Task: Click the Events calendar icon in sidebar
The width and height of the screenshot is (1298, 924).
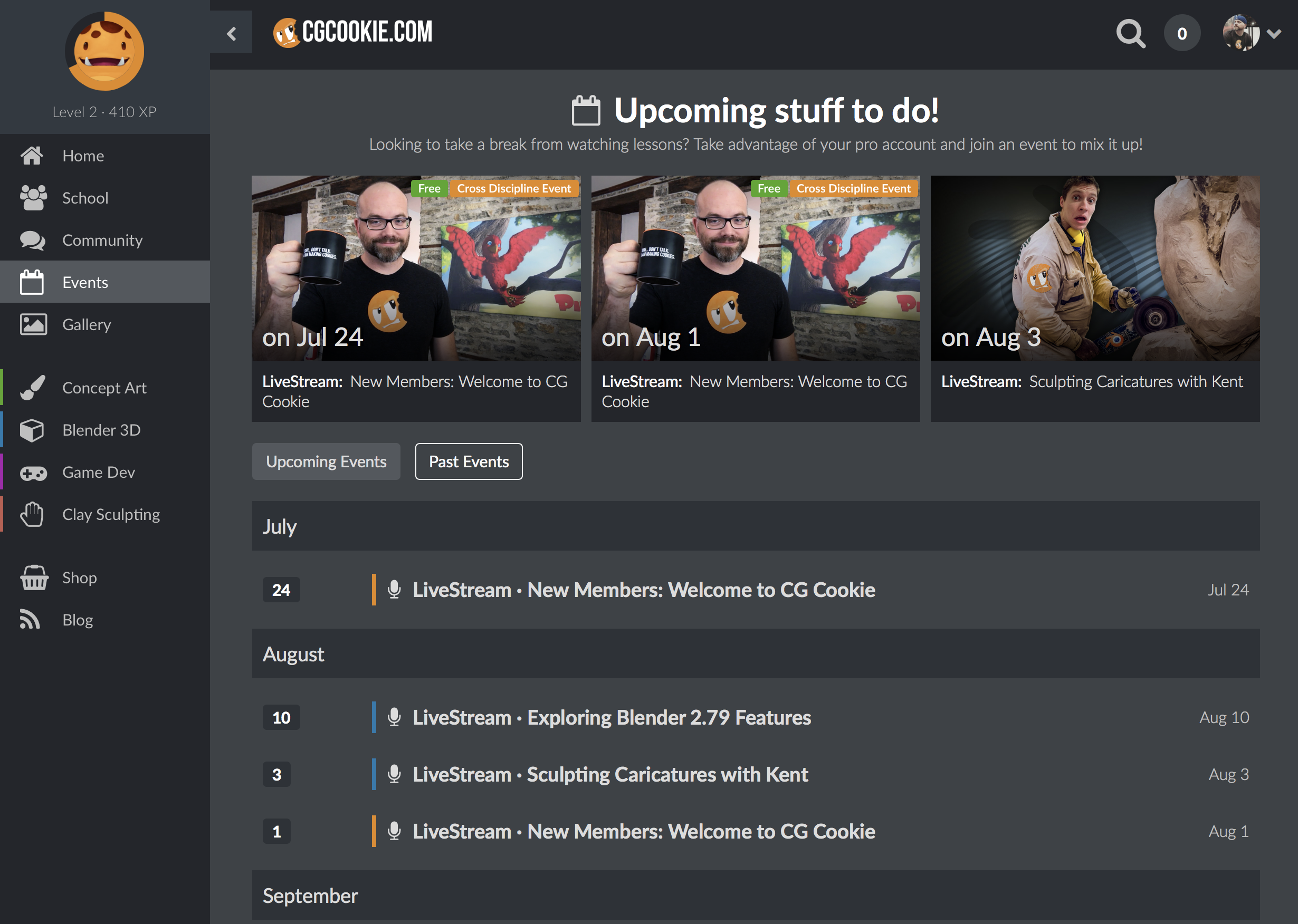Action: 32,282
